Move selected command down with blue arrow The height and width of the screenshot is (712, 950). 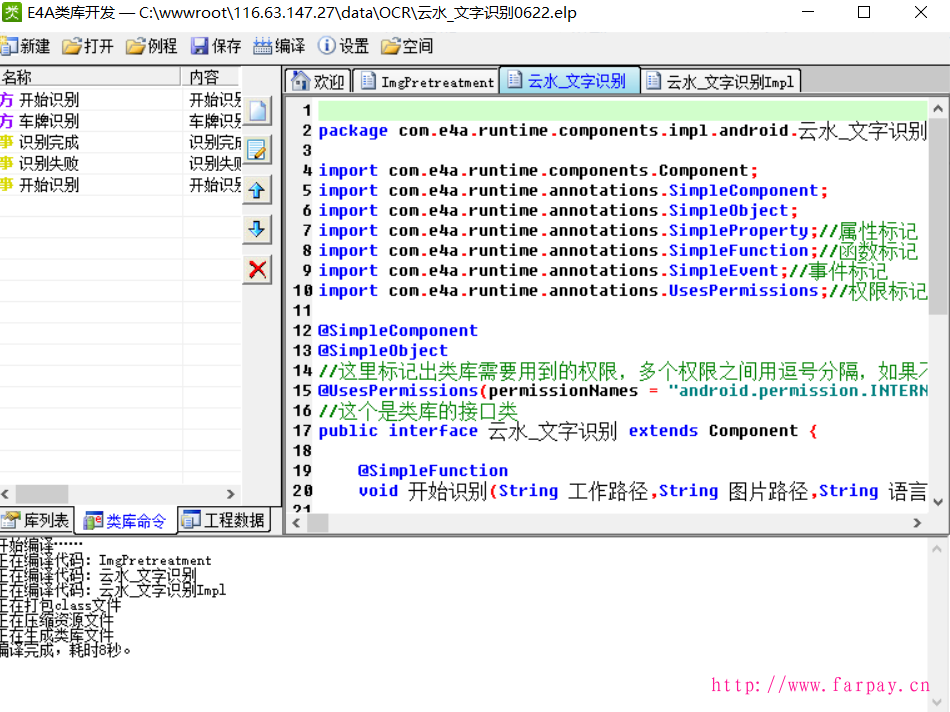click(x=258, y=229)
